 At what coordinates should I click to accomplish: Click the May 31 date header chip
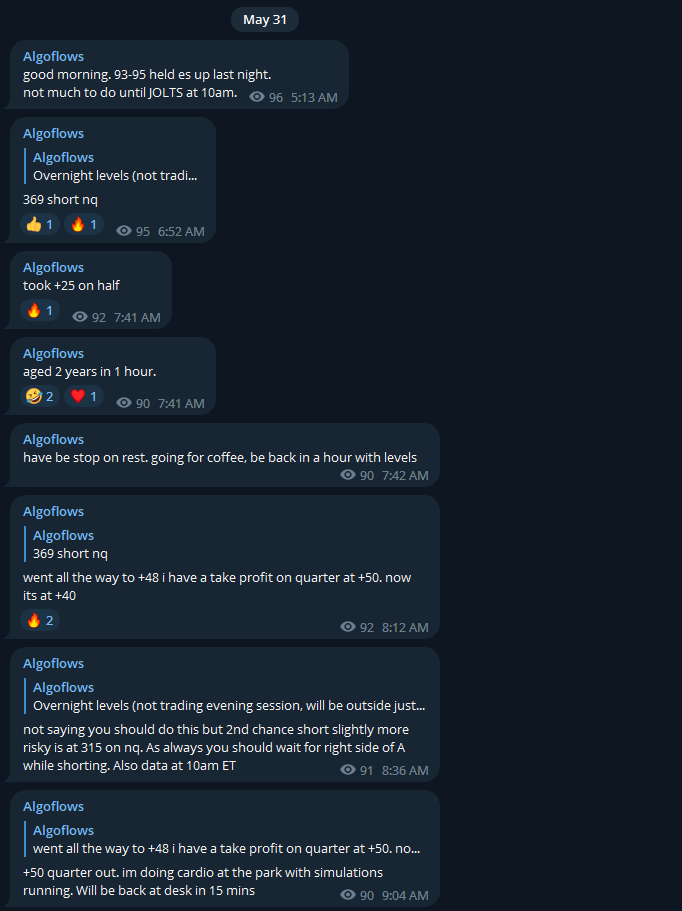[x=264, y=19]
